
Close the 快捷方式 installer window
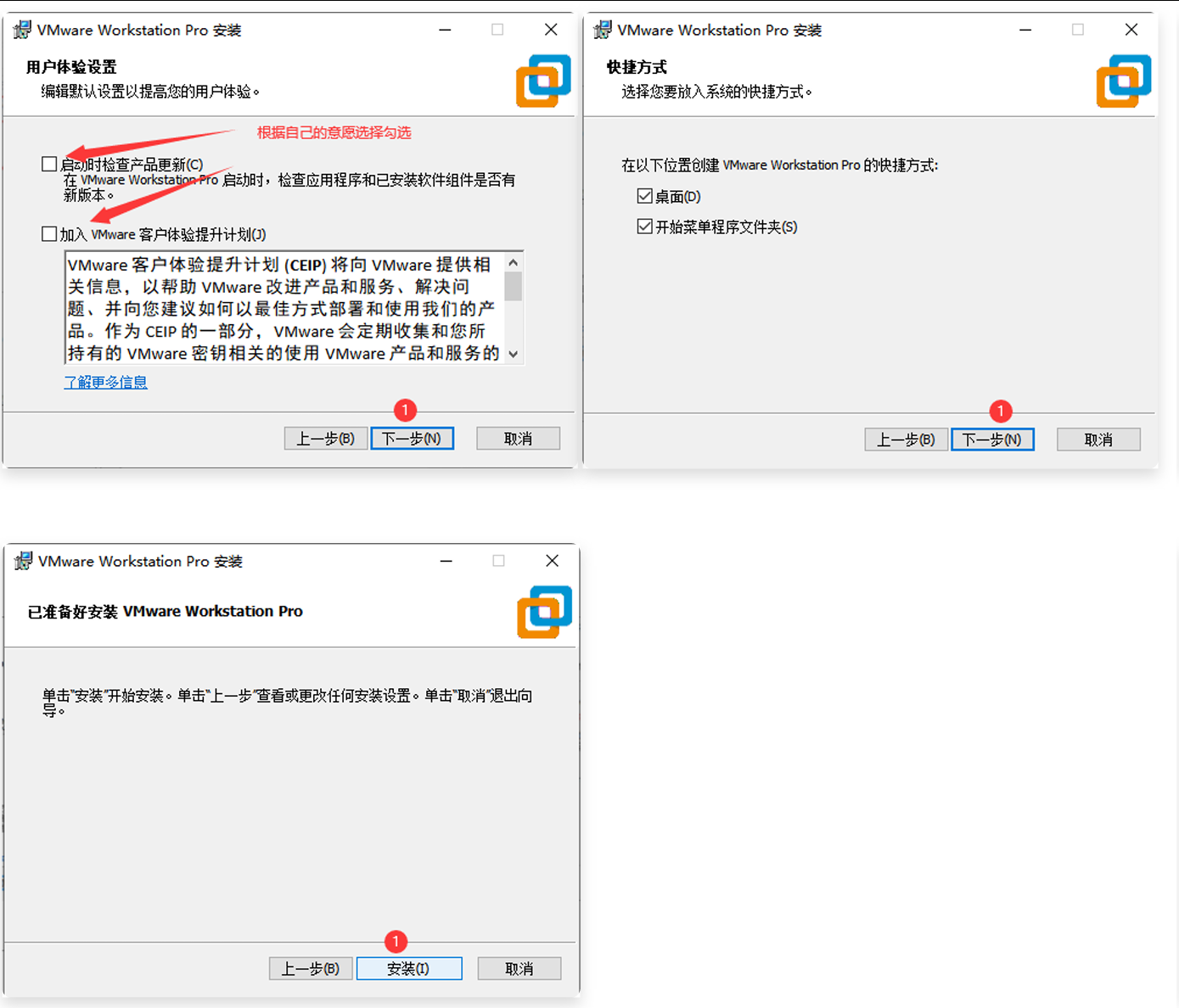tap(1131, 30)
